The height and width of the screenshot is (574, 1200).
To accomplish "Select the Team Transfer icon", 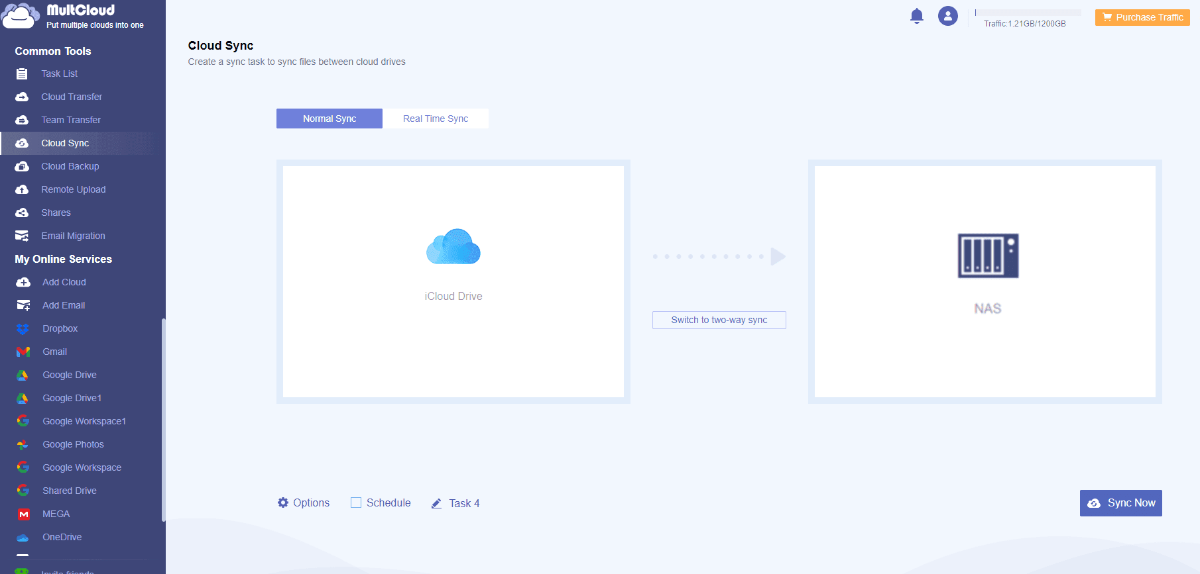I will 22,120.
